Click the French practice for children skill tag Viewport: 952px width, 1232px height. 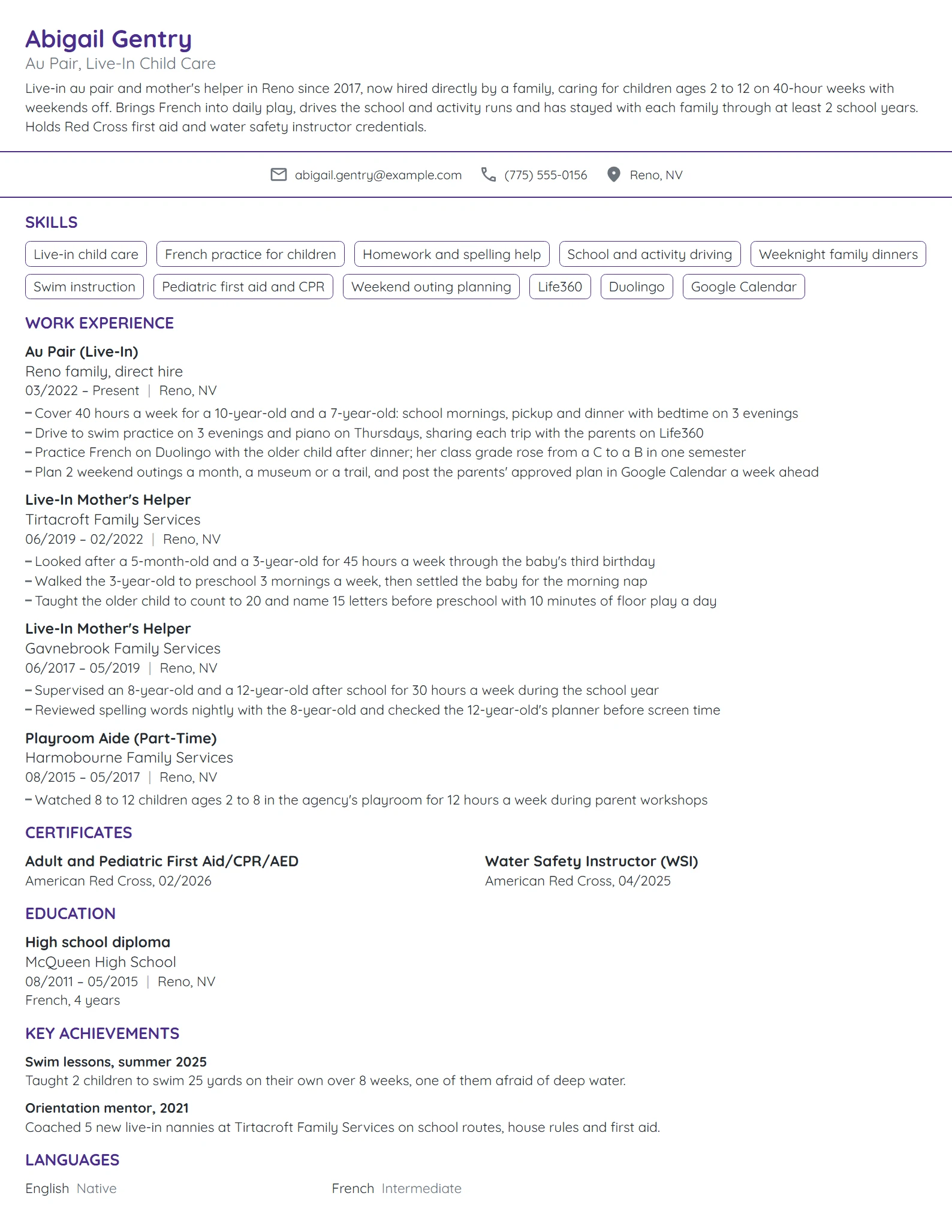point(251,254)
